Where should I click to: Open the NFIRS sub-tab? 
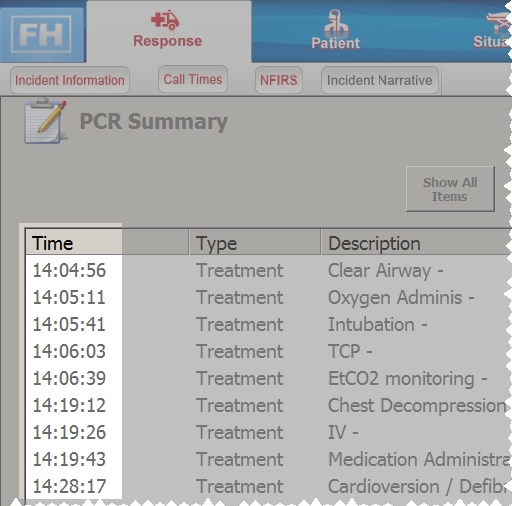[x=279, y=80]
